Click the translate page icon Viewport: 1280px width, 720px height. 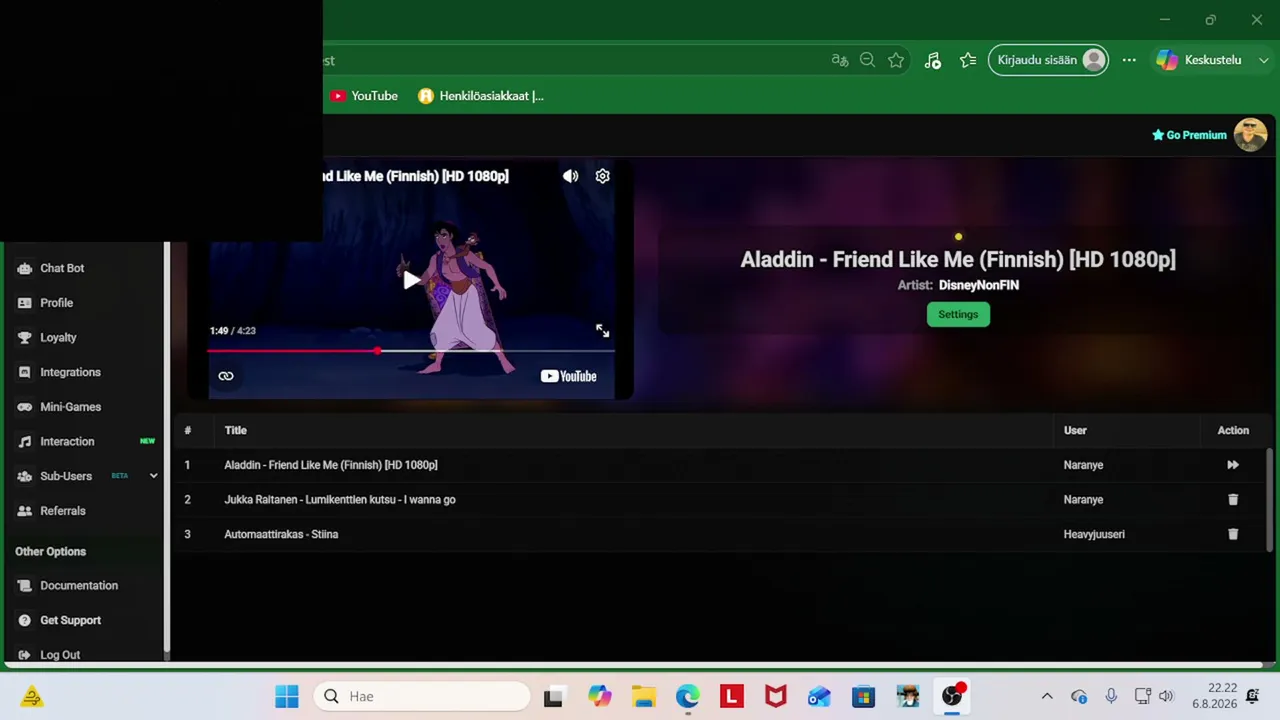tap(840, 60)
